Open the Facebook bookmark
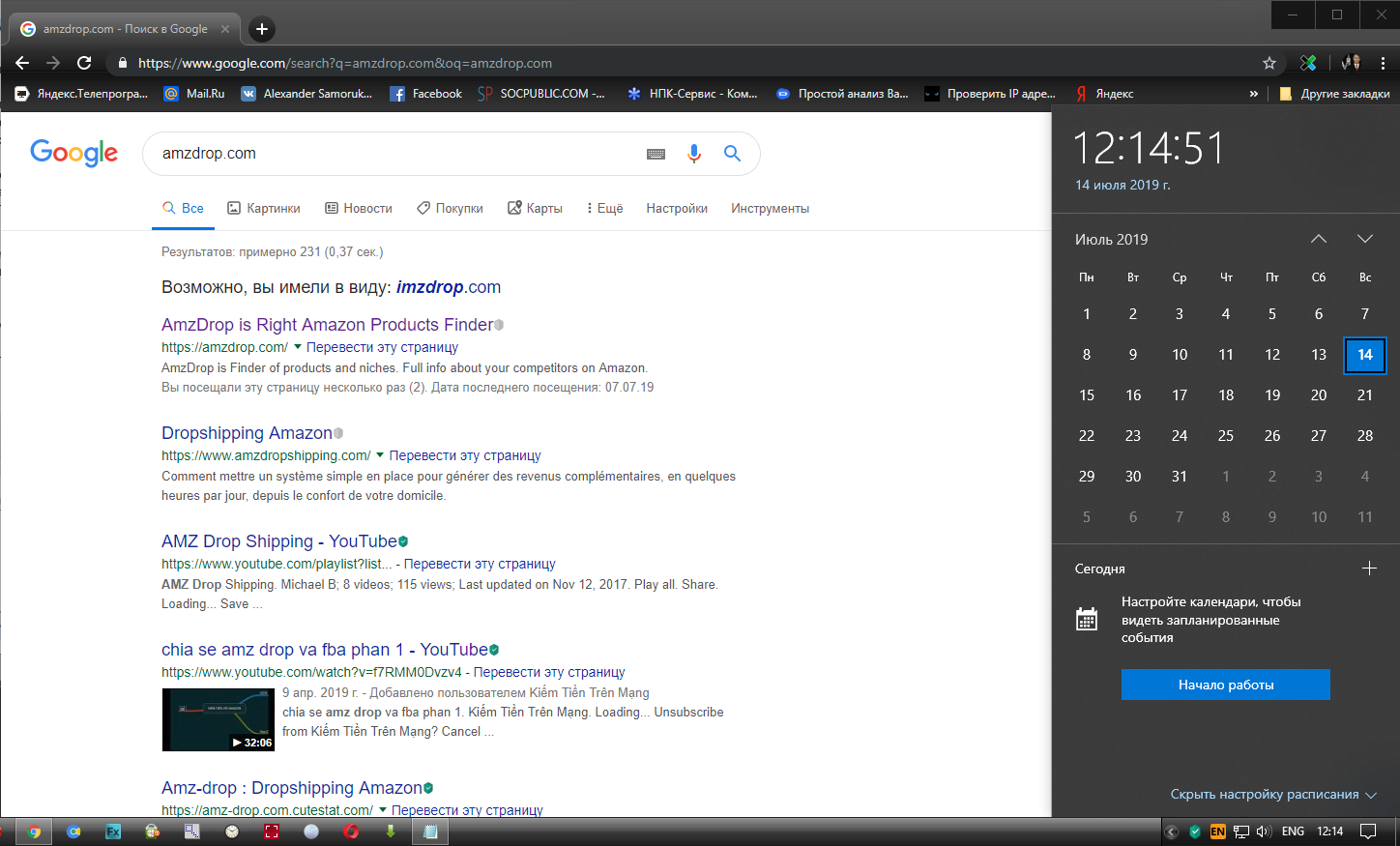Viewport: 1400px width, 846px height. [x=425, y=94]
